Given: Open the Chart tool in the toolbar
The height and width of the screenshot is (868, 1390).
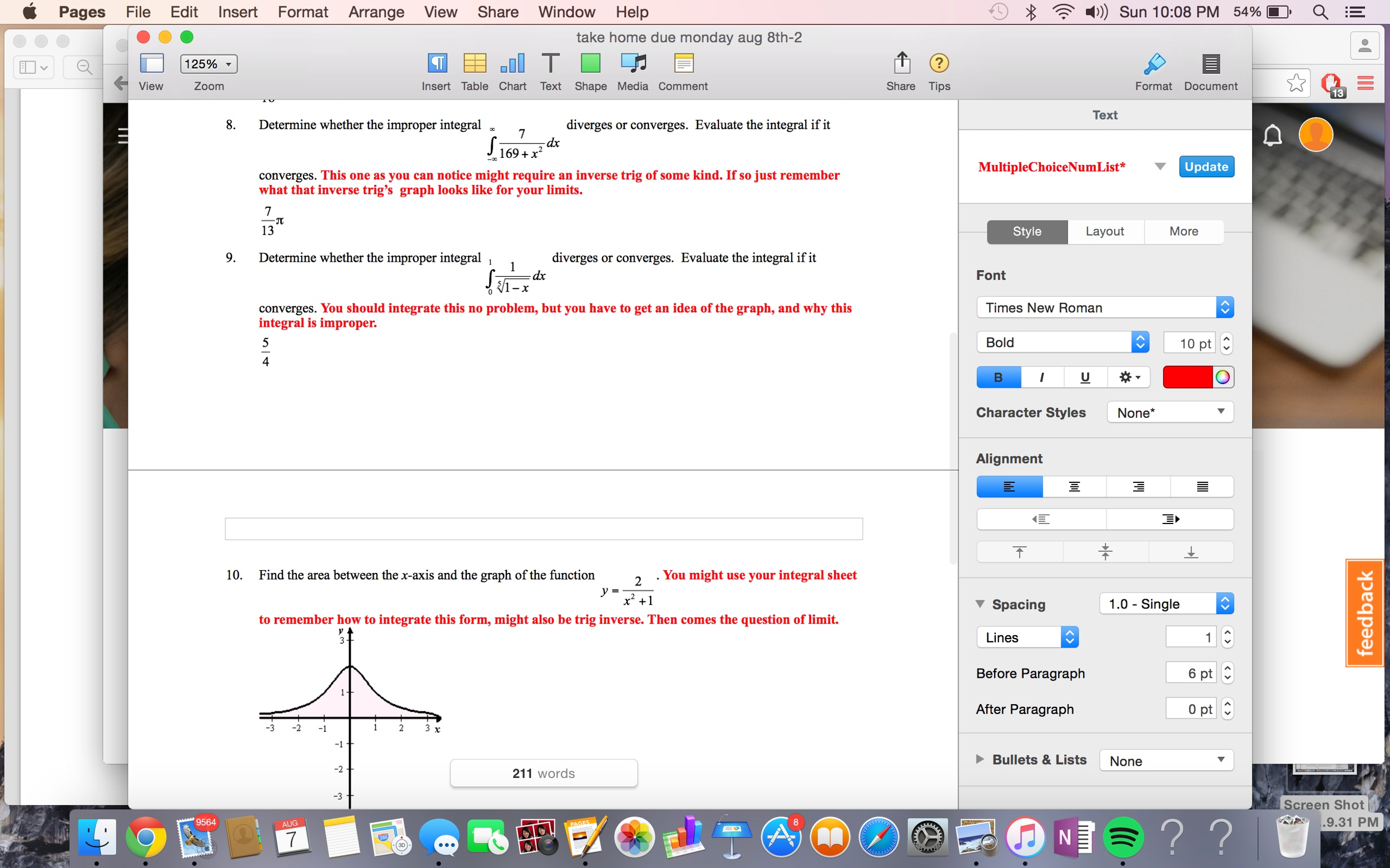Looking at the screenshot, I should [x=512, y=63].
